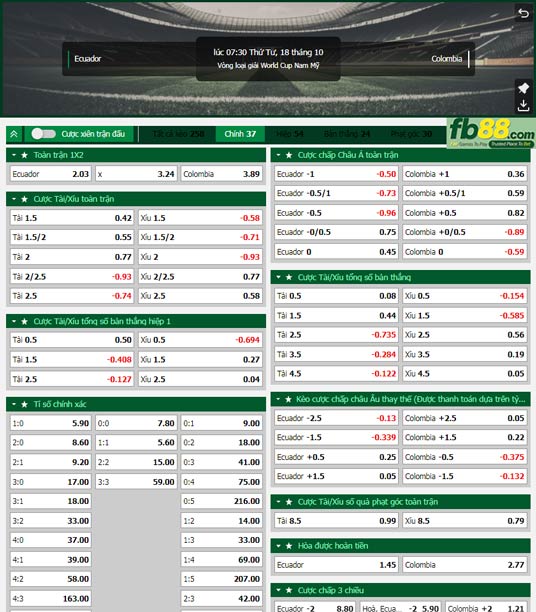This screenshot has height=612, width=536.
Task: Star the Tỉ số chính xác market
Action: pos(25,404)
